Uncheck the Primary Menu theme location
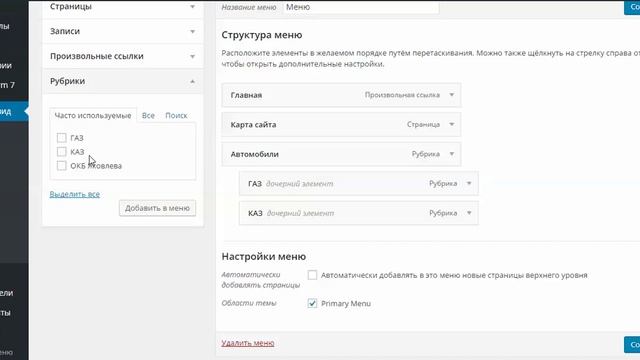 (x=312, y=303)
